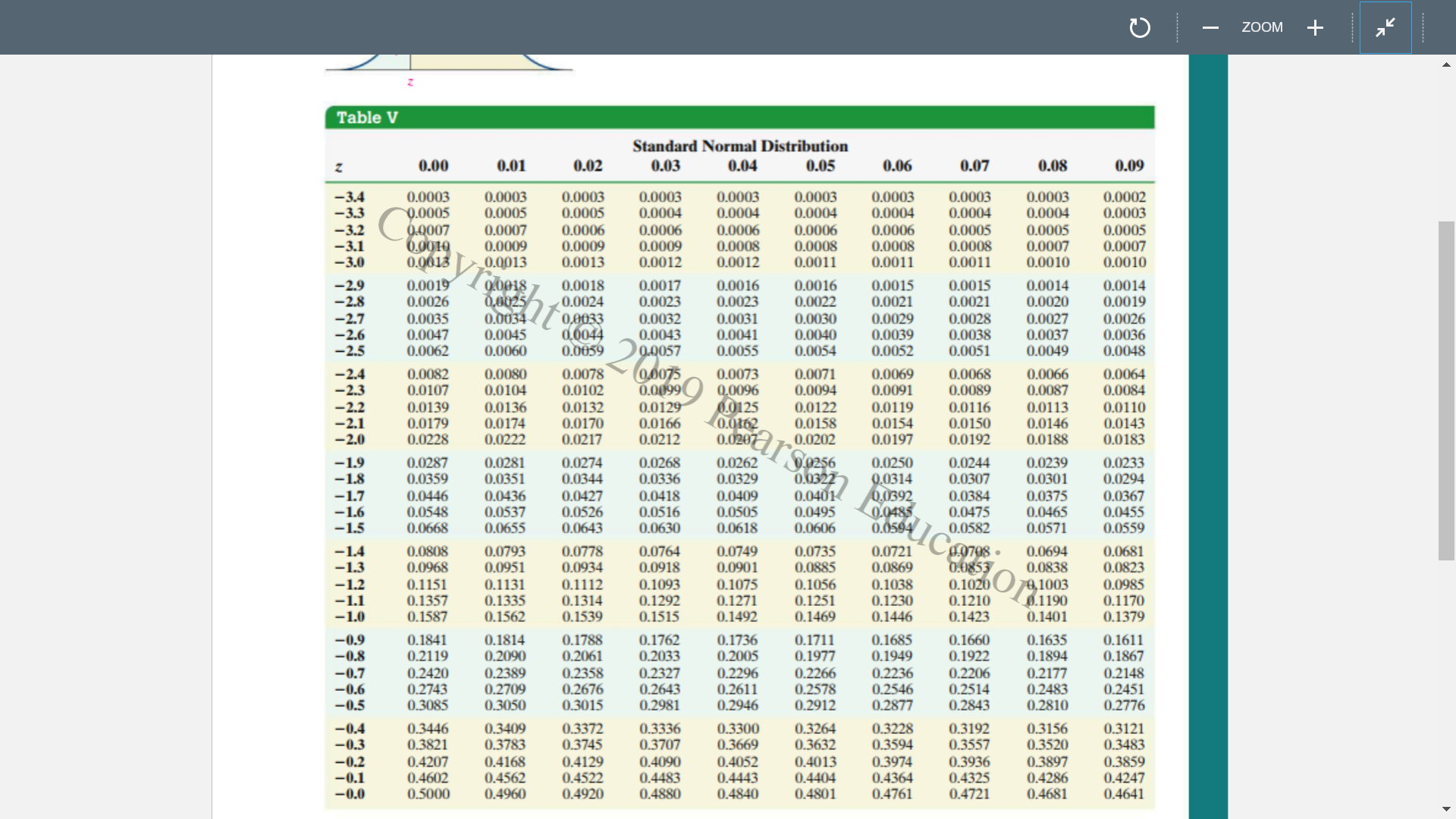Click the -3.4 row label
The width and height of the screenshot is (1456, 819).
[x=350, y=197]
